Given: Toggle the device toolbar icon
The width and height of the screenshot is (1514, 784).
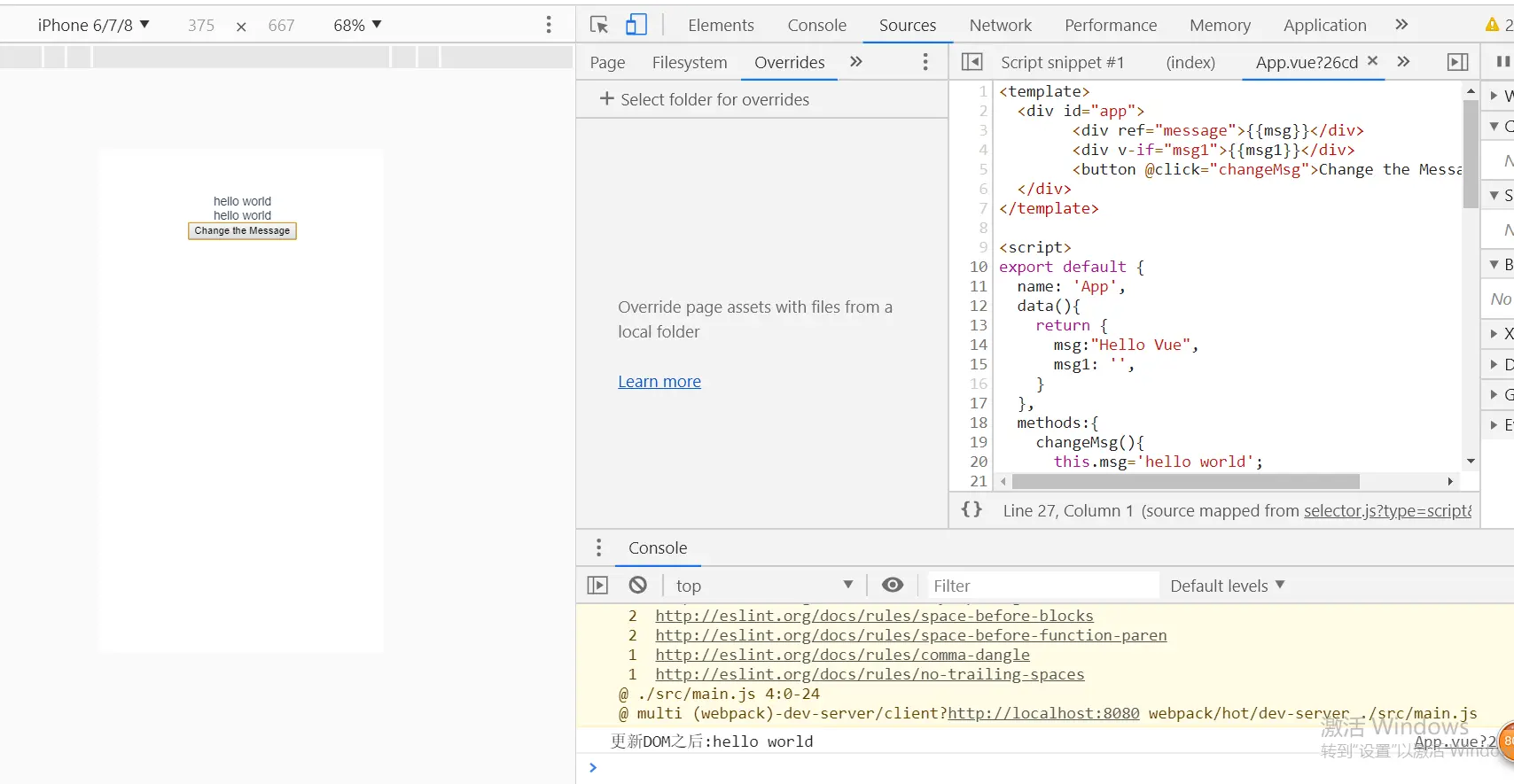Looking at the screenshot, I should (636, 25).
